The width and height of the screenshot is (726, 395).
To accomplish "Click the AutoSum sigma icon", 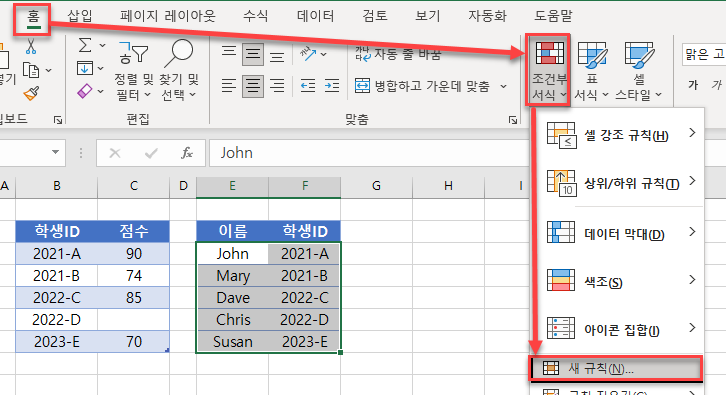I will tap(85, 45).
